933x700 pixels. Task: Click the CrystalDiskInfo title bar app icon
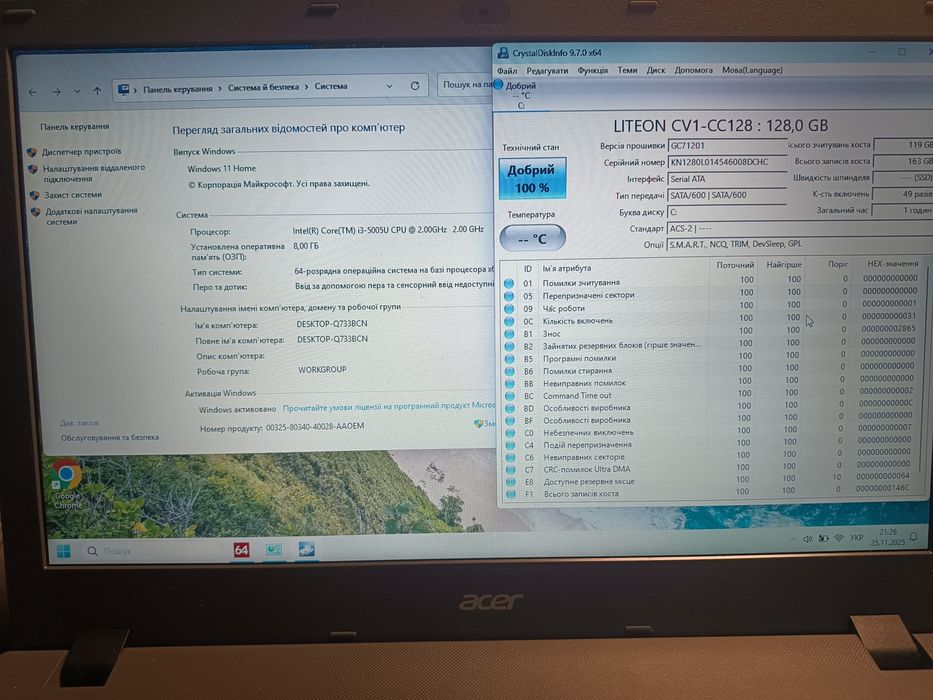click(x=503, y=53)
